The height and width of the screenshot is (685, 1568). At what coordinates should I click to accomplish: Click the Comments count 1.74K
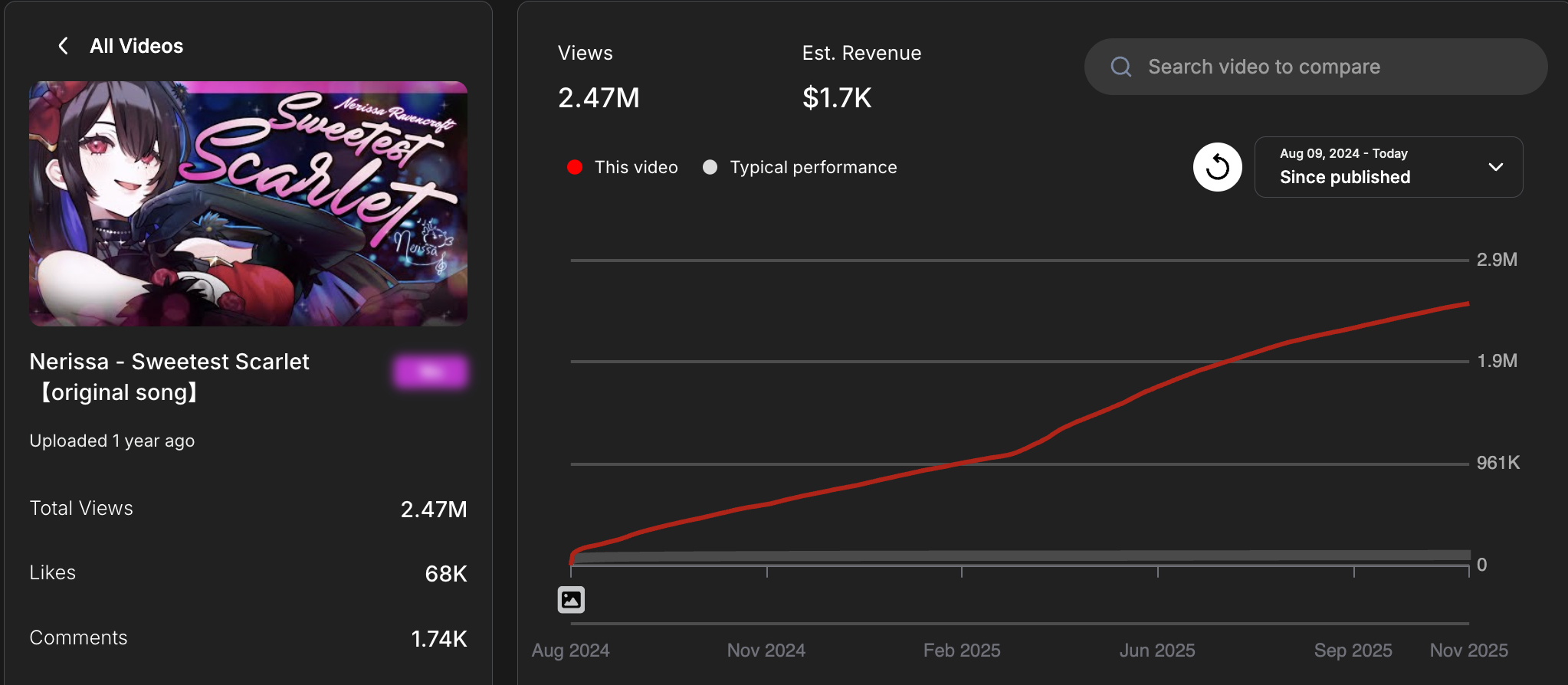[439, 638]
